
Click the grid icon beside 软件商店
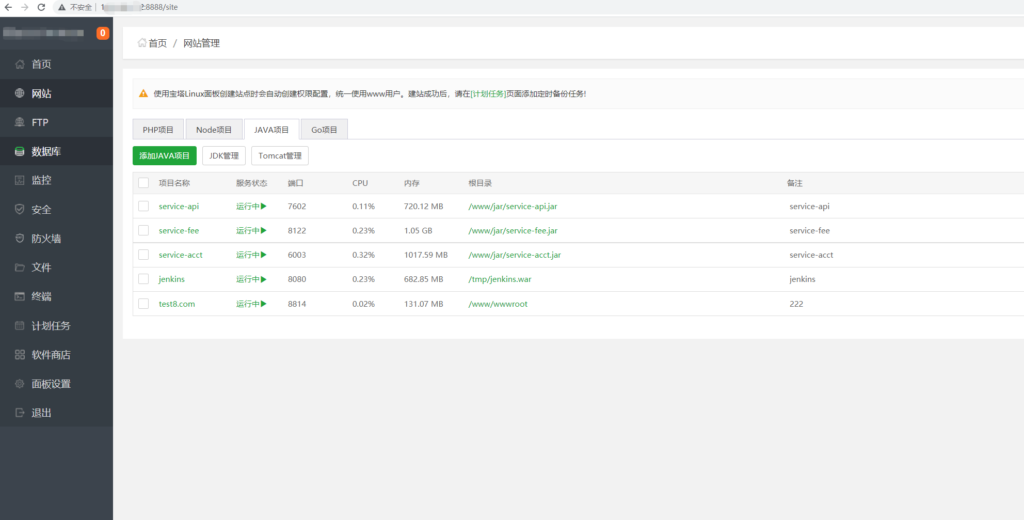(x=20, y=355)
